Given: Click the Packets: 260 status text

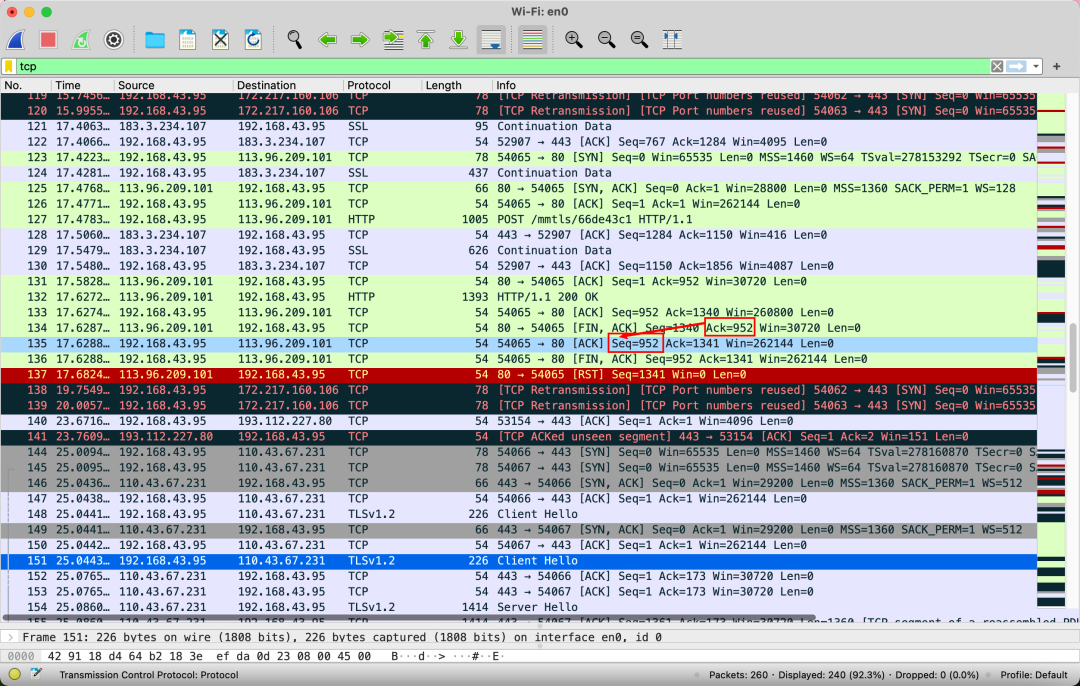Looking at the screenshot, I should (738, 675).
